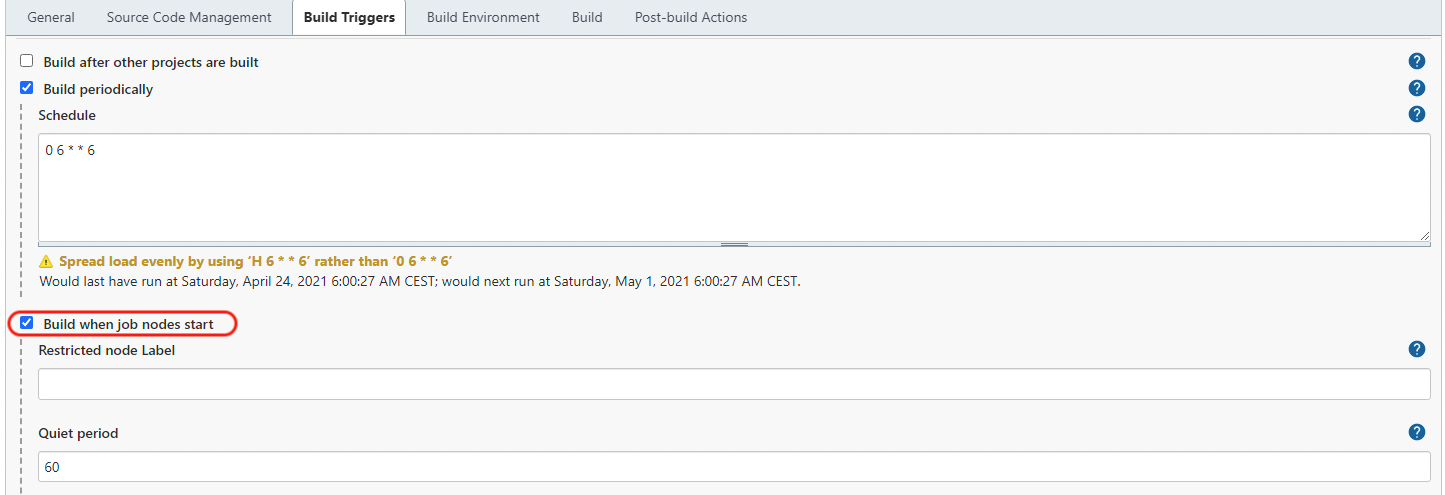
Task: Select the Build Triggers tab
Action: tap(349, 17)
